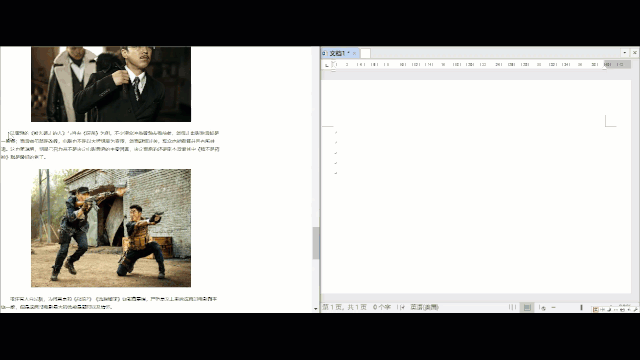Screen dimensions: 640x360
Task: Click the paragraph between the two photos
Action: (110, 145)
